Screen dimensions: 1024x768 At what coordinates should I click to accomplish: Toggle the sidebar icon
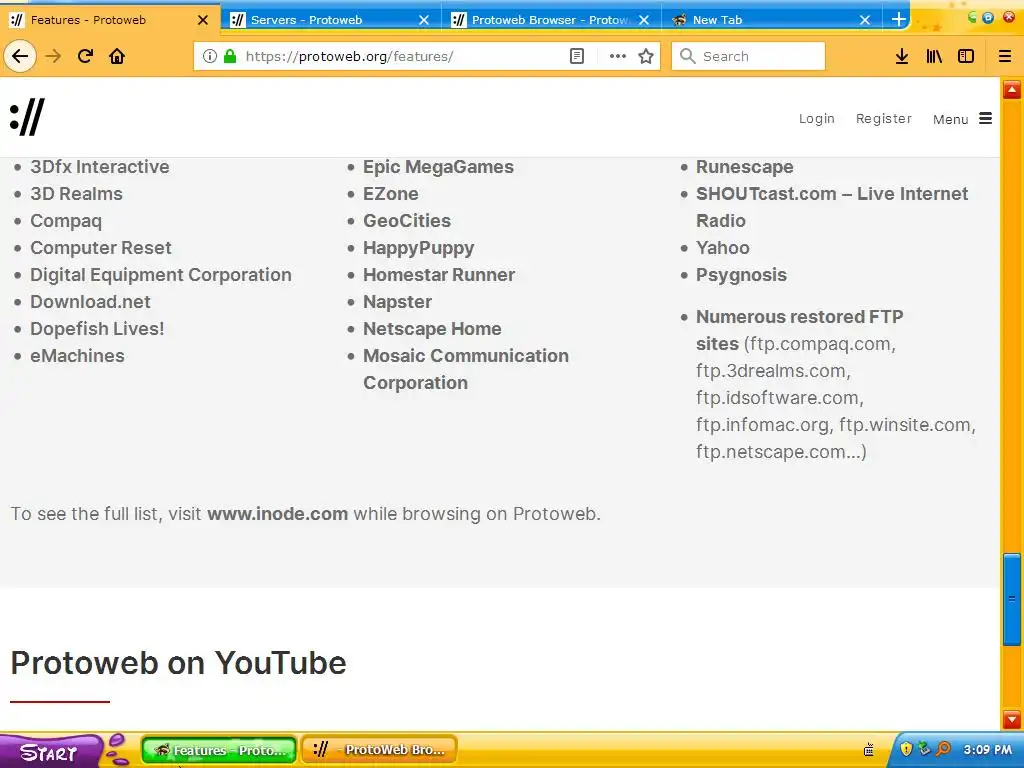[966, 56]
